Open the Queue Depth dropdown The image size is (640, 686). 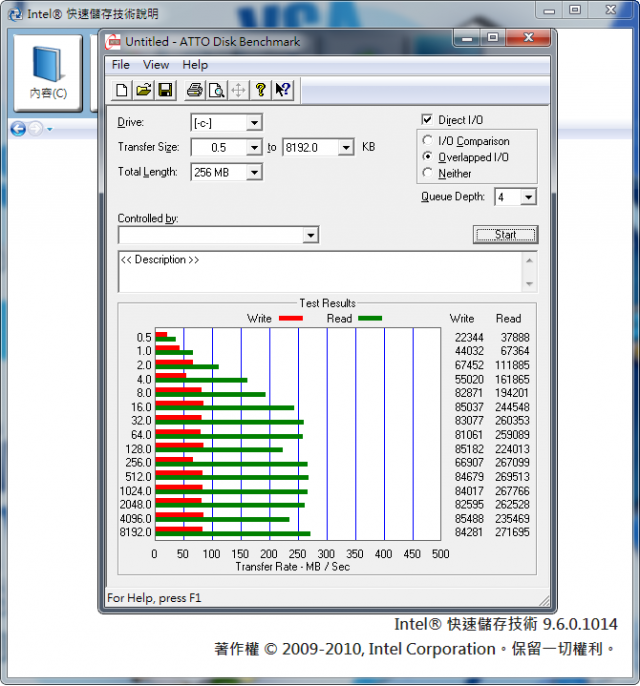coord(528,197)
